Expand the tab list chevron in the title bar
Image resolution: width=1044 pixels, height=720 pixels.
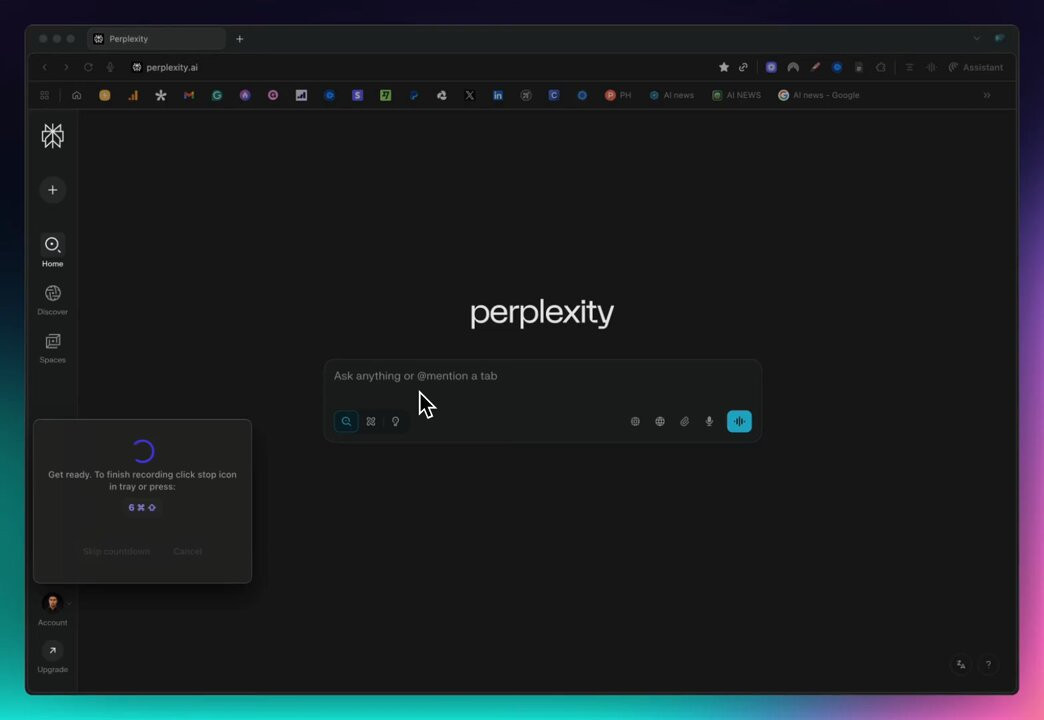pos(977,39)
